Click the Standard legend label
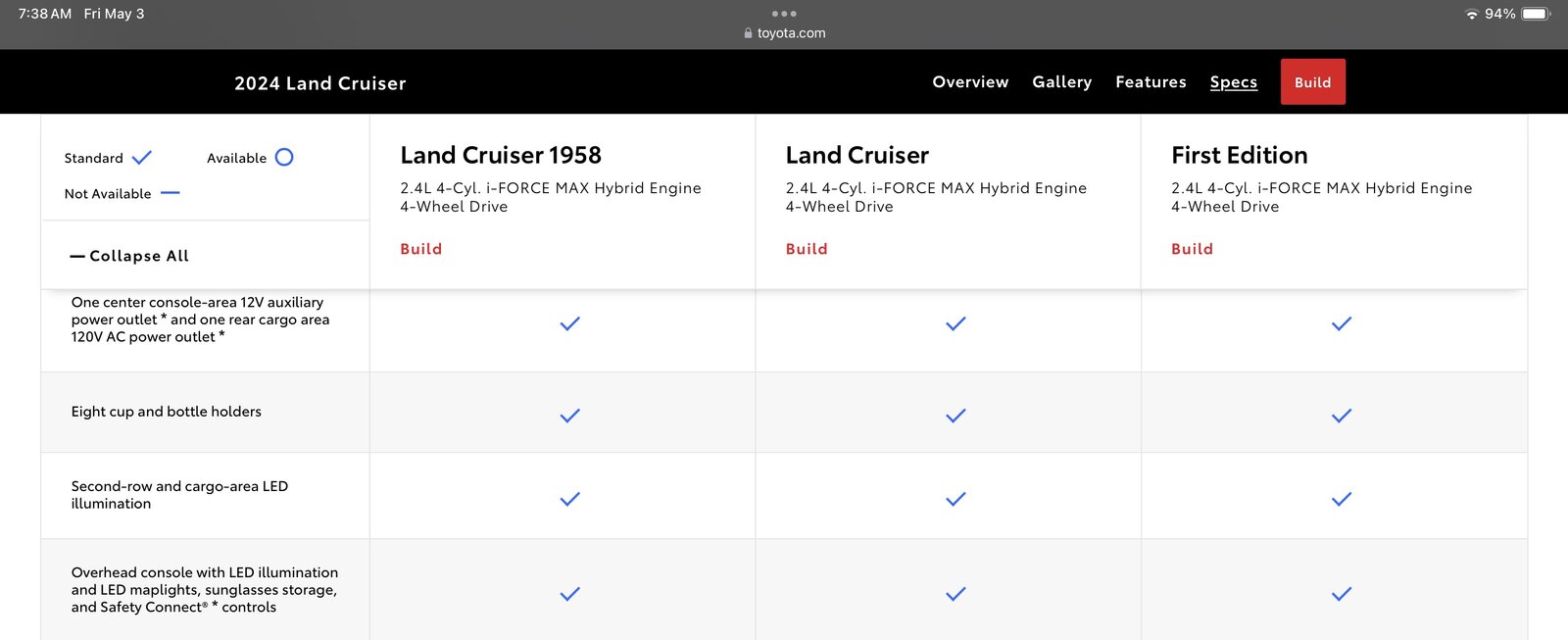The image size is (1568, 640). click(94, 158)
